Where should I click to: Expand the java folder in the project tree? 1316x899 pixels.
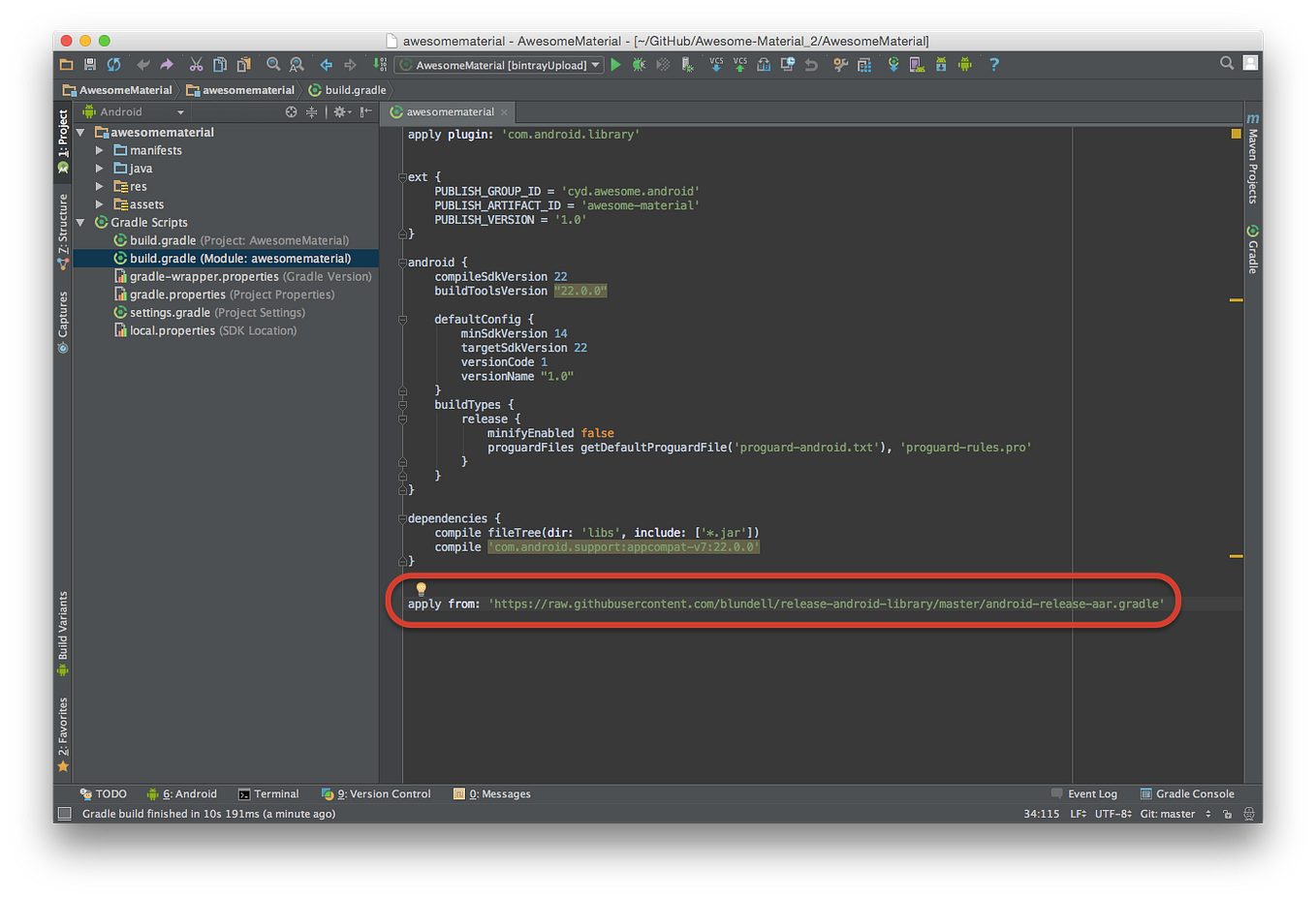[100, 168]
